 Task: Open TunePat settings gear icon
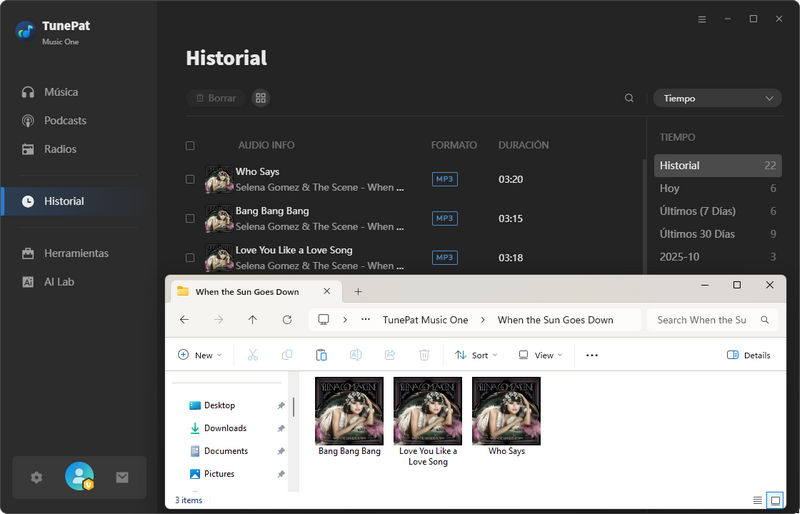tap(37, 478)
